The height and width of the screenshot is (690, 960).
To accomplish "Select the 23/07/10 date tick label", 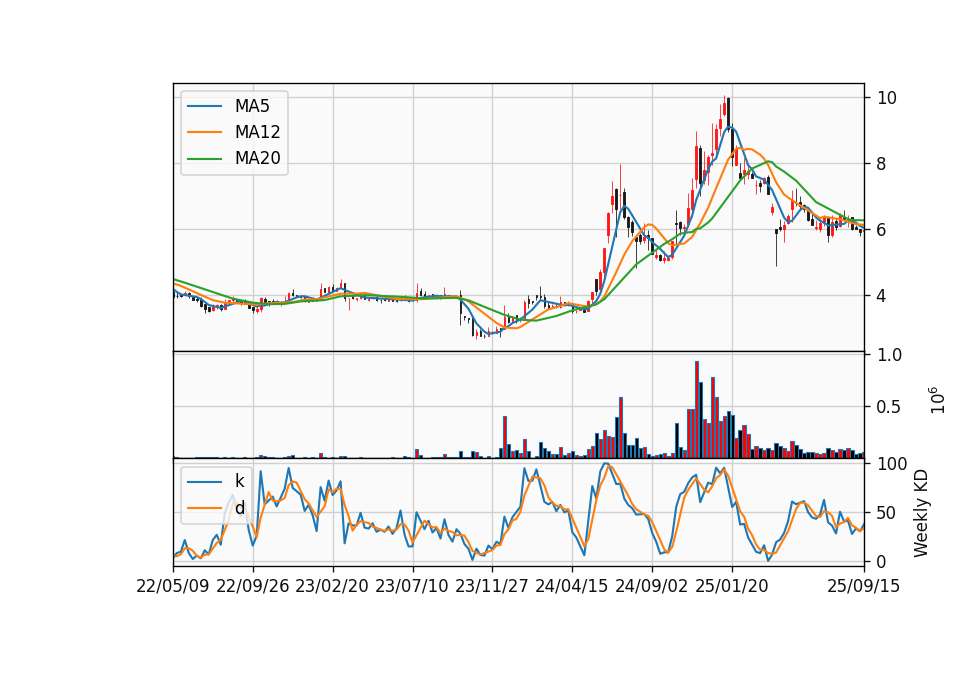I will tap(412, 586).
